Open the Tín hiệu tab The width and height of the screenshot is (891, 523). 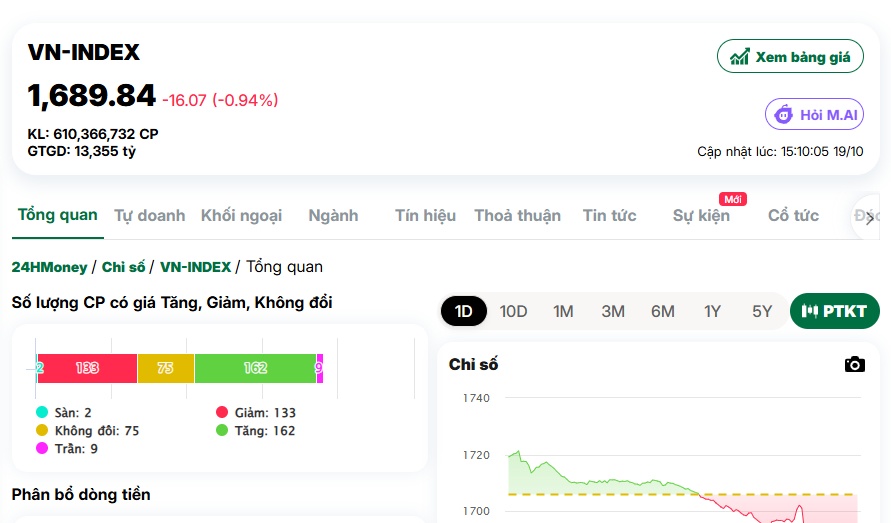click(x=426, y=215)
